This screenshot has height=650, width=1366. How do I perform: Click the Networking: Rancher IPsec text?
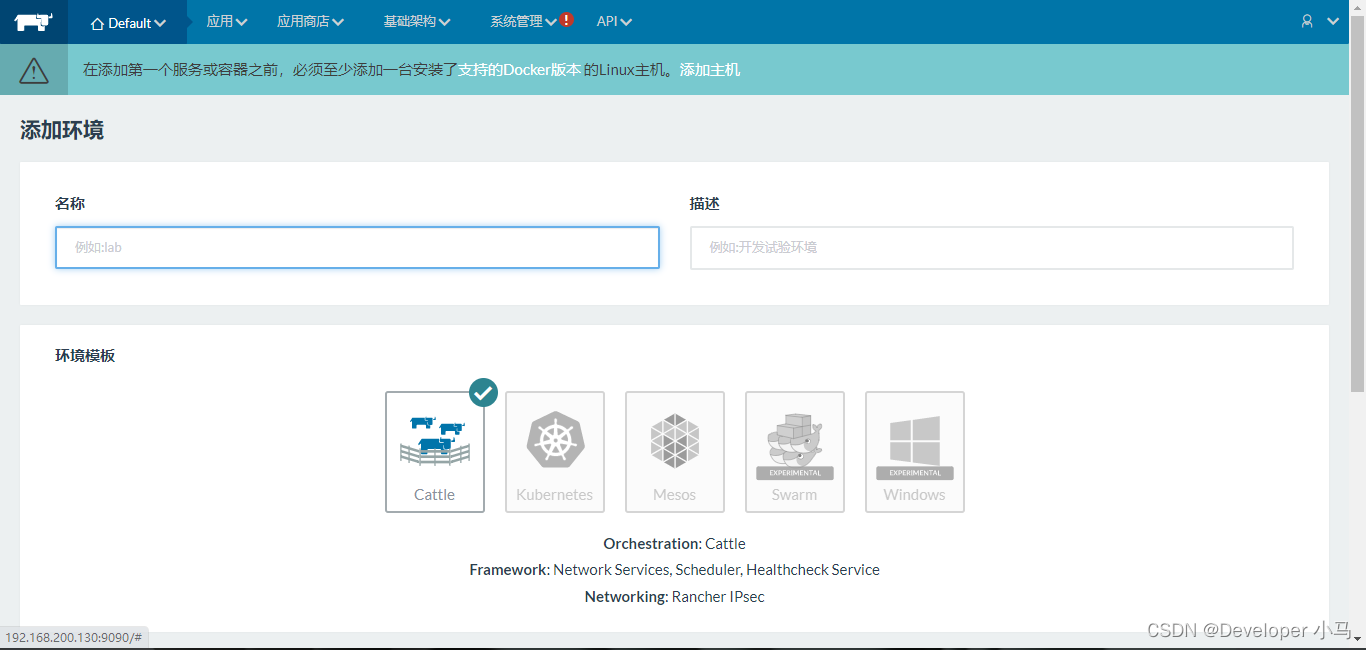[675, 597]
